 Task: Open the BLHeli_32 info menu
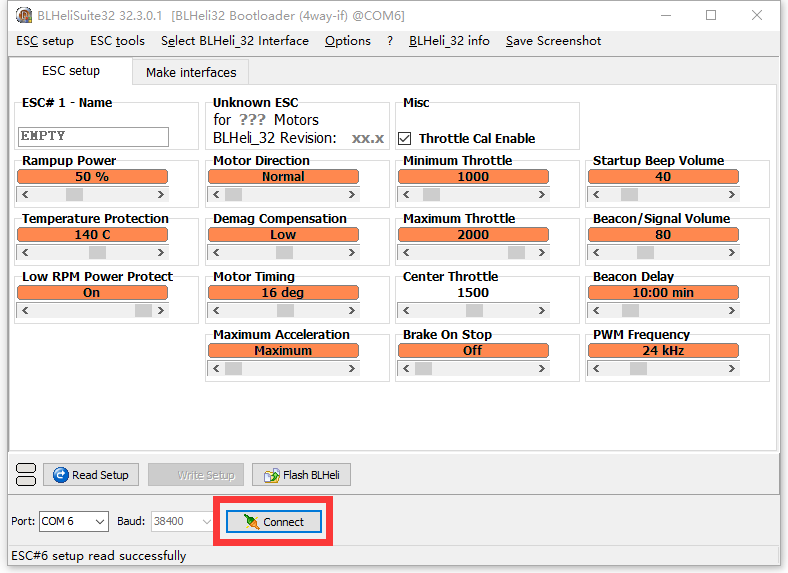pos(449,41)
